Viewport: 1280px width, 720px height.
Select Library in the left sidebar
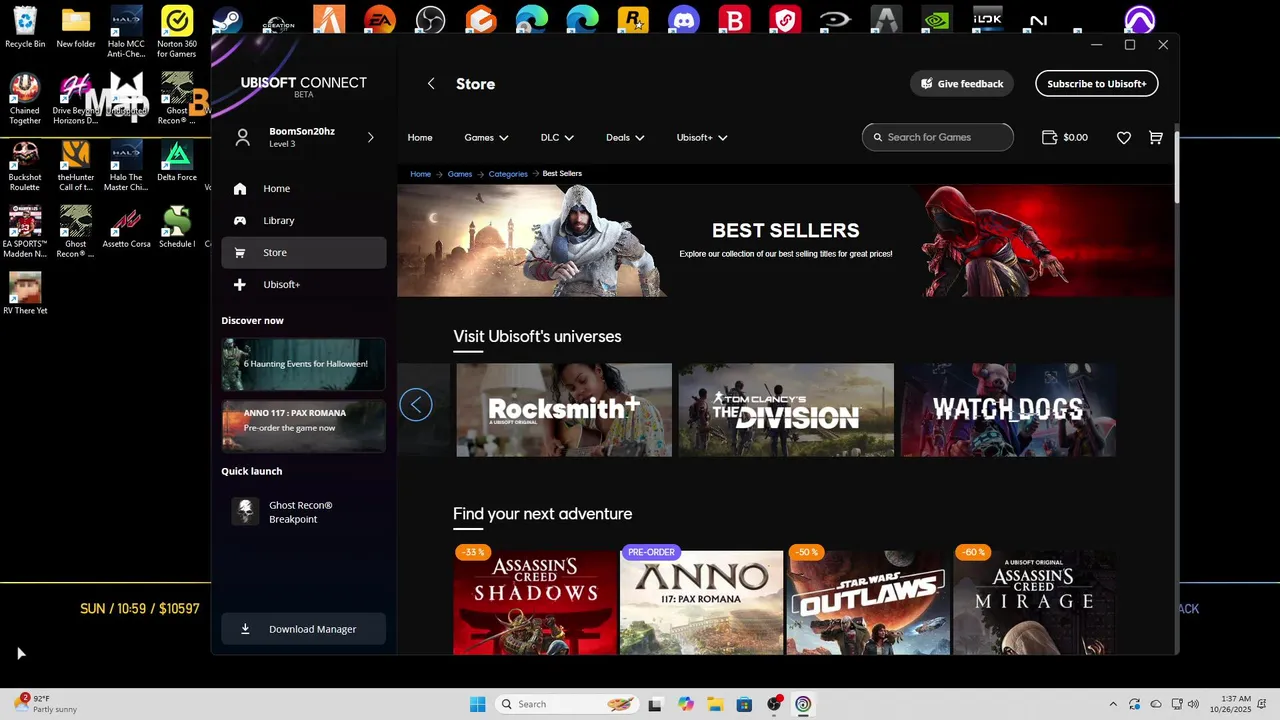tap(304, 220)
